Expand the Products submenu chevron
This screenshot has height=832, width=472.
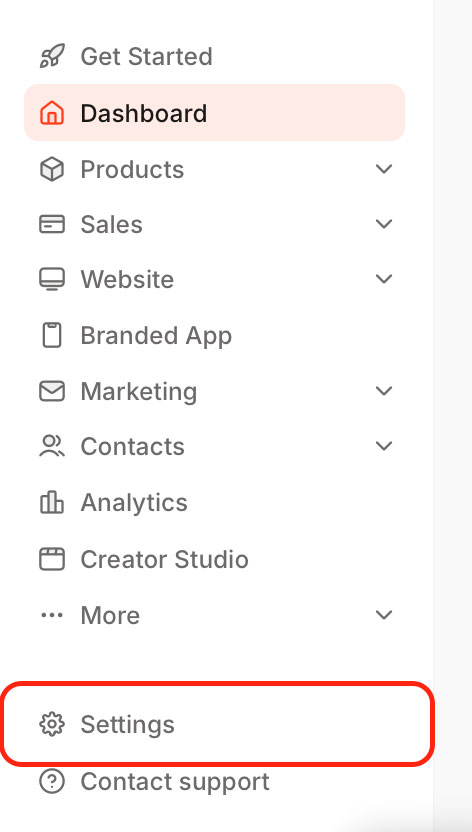point(384,169)
